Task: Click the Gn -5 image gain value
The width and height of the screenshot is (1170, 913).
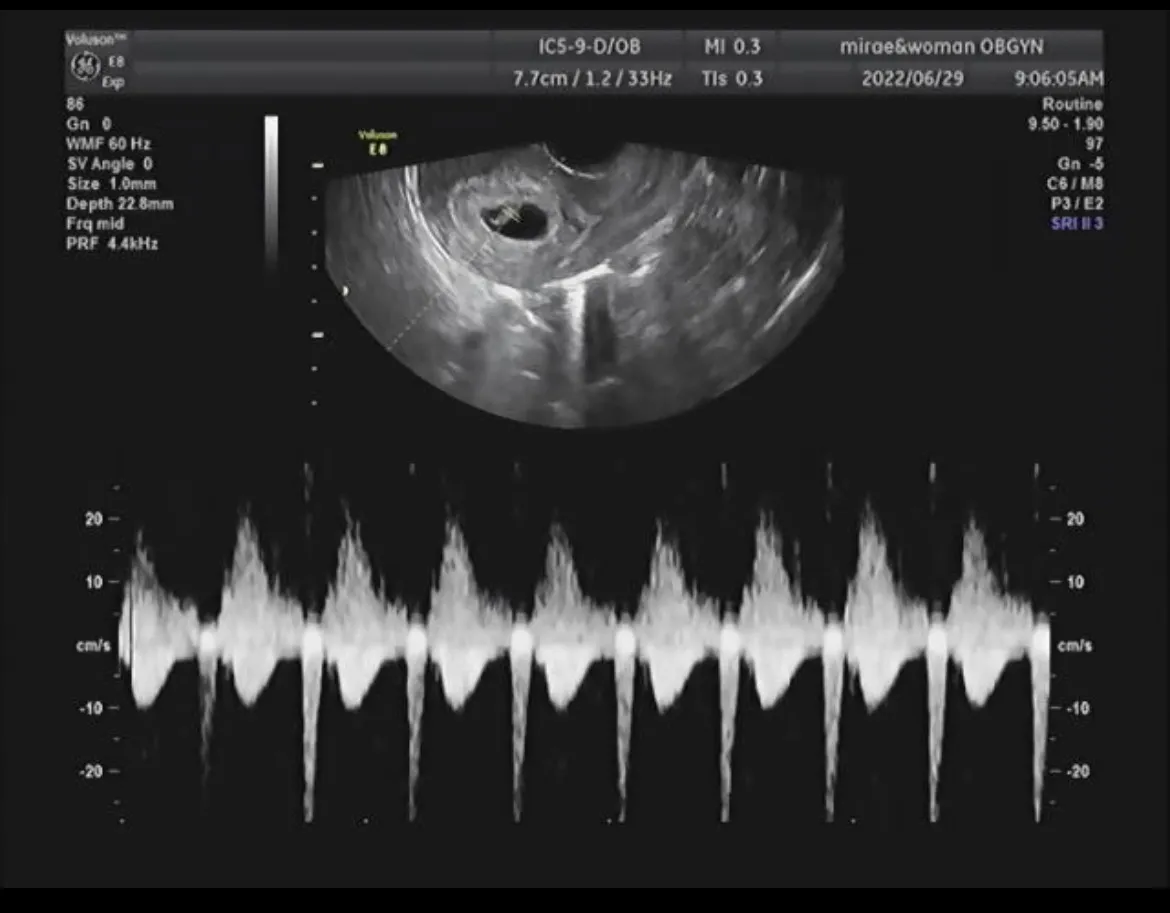Action: 1080,163
